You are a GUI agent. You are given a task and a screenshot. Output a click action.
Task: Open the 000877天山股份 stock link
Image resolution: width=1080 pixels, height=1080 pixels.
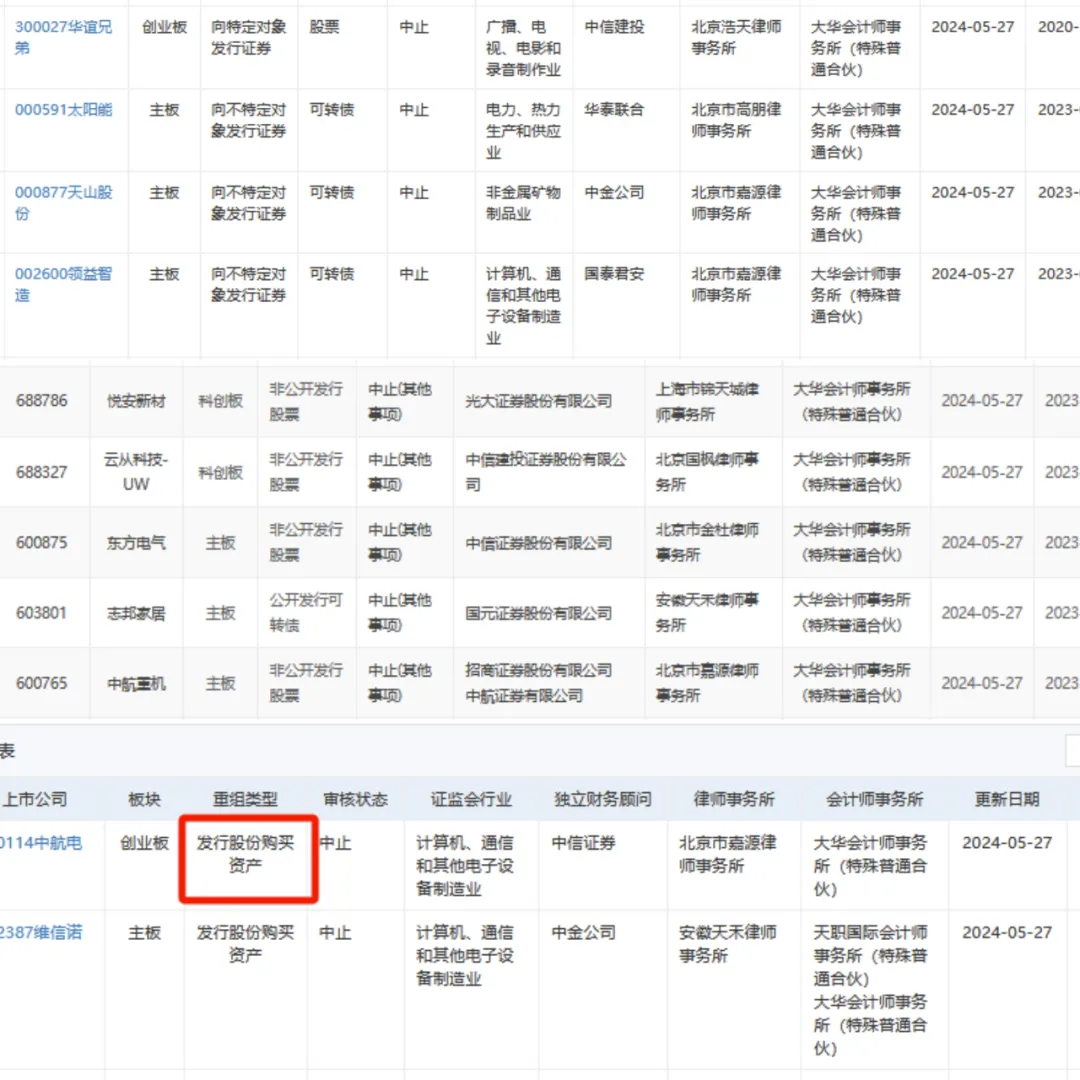[x=63, y=202]
